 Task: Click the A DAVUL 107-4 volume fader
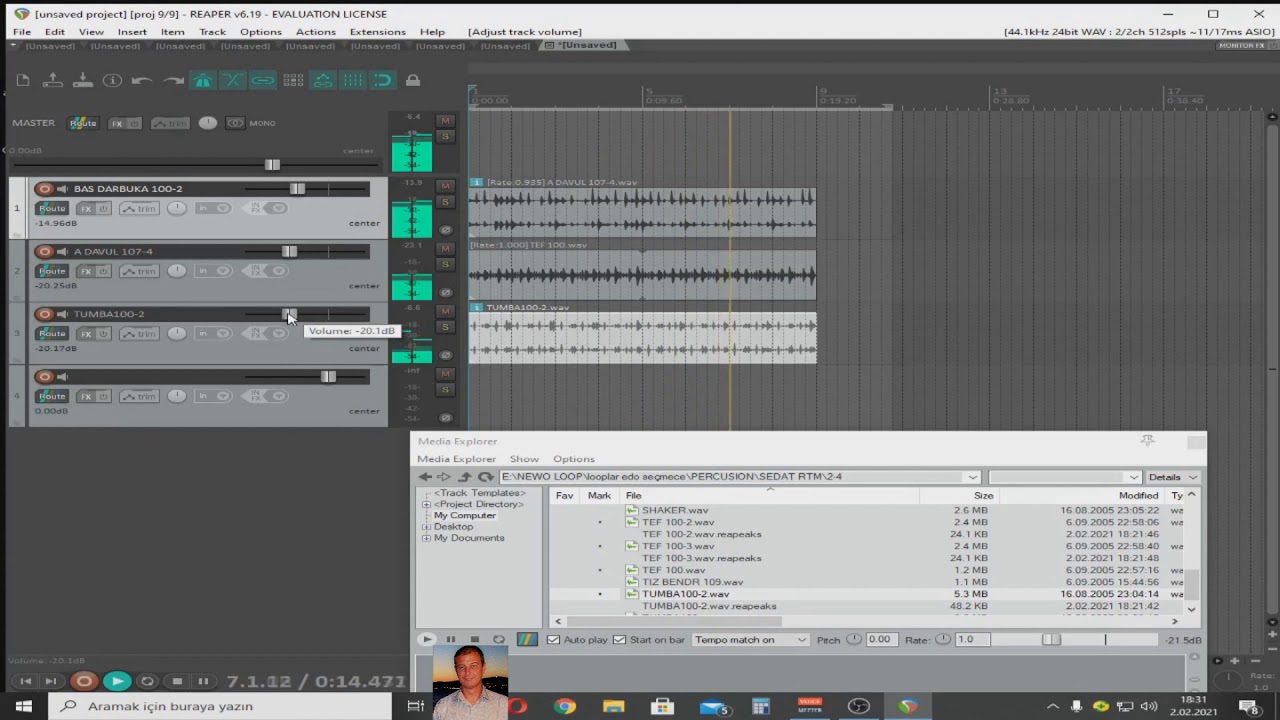click(289, 252)
